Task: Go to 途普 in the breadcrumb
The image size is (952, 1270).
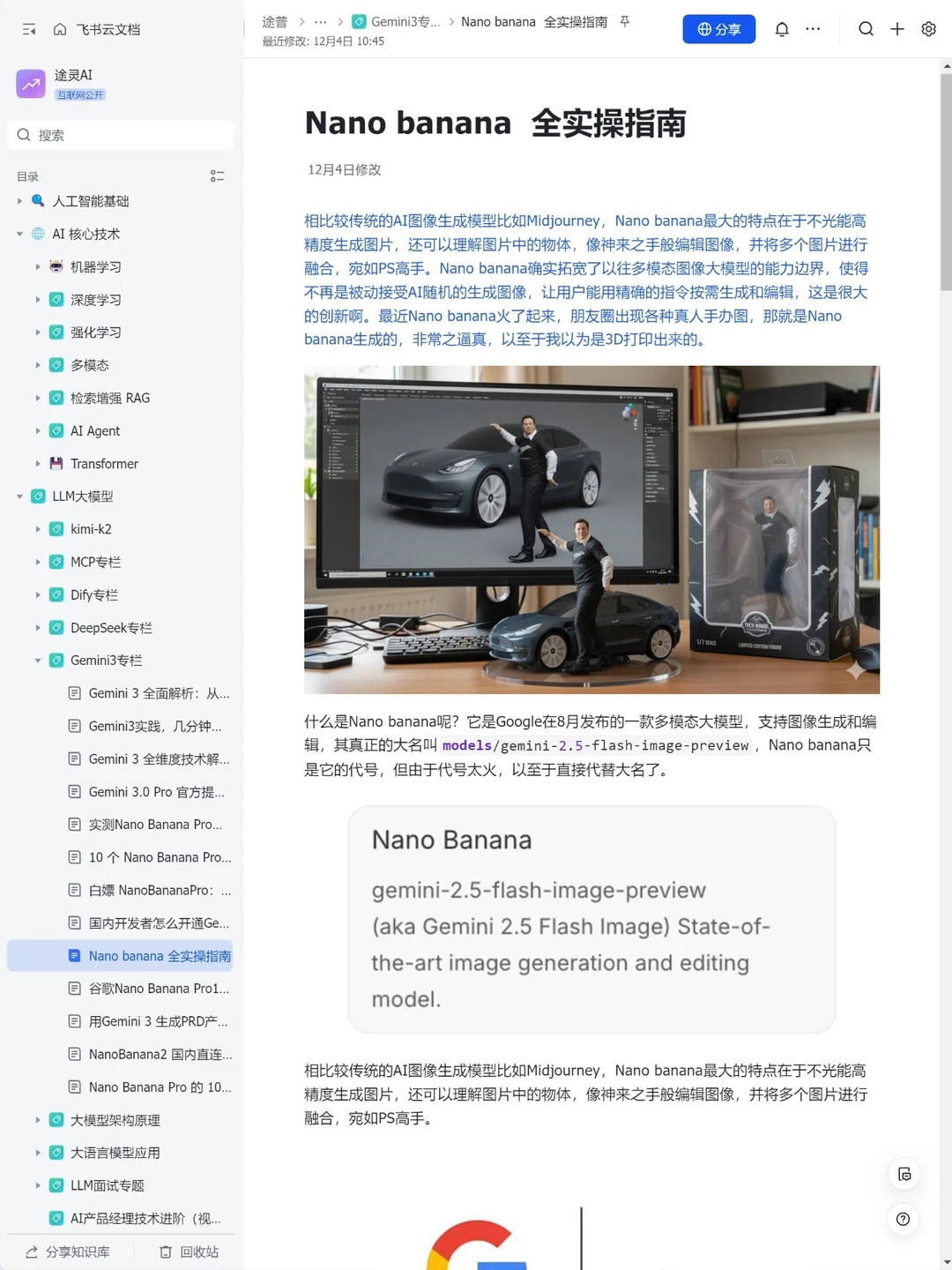Action: (x=275, y=21)
